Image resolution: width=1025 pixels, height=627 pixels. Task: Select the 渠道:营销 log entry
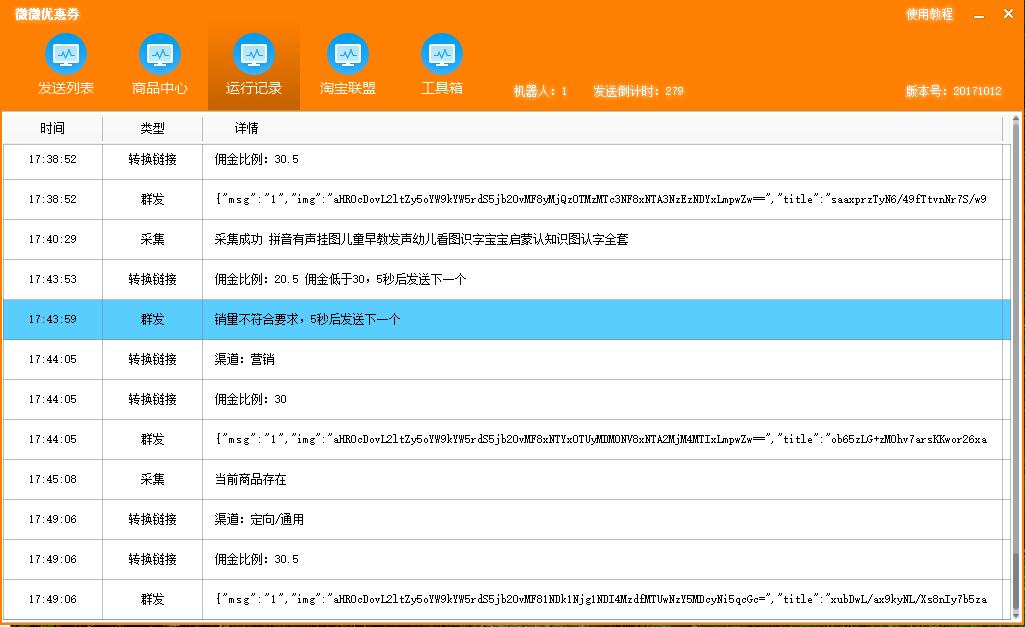click(x=400, y=359)
